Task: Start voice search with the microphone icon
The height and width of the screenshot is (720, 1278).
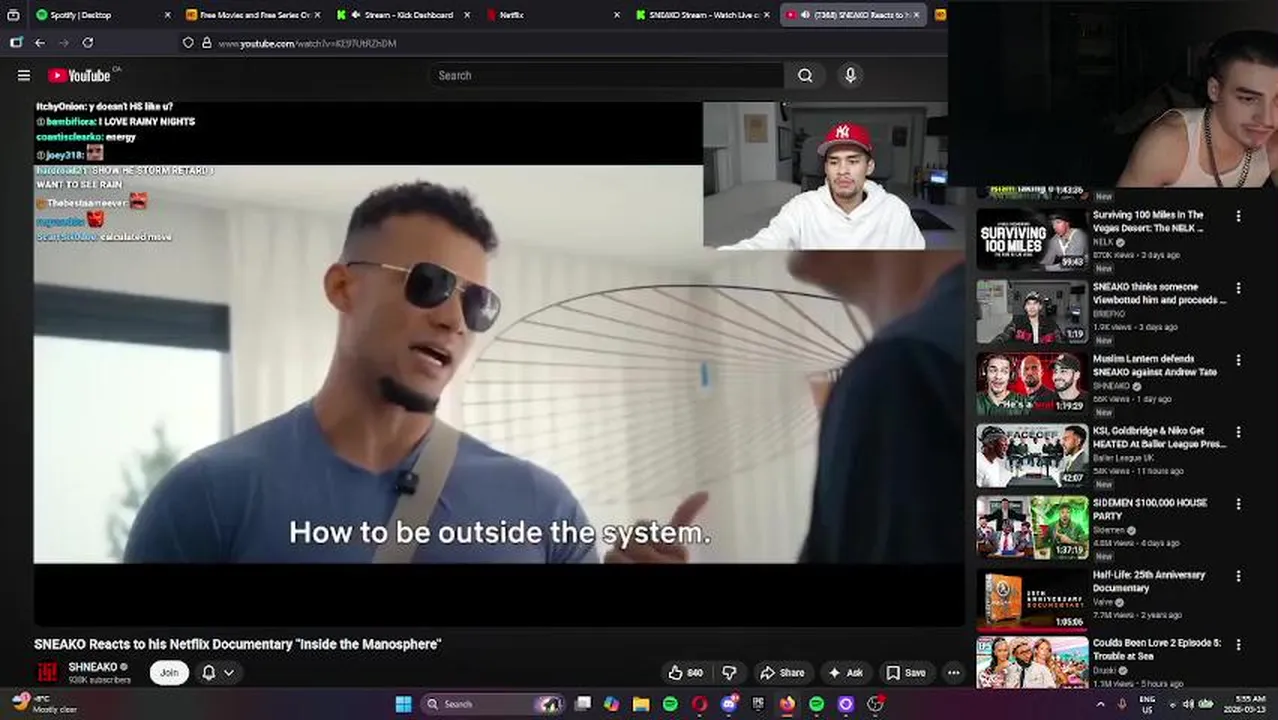Action: tap(850, 75)
